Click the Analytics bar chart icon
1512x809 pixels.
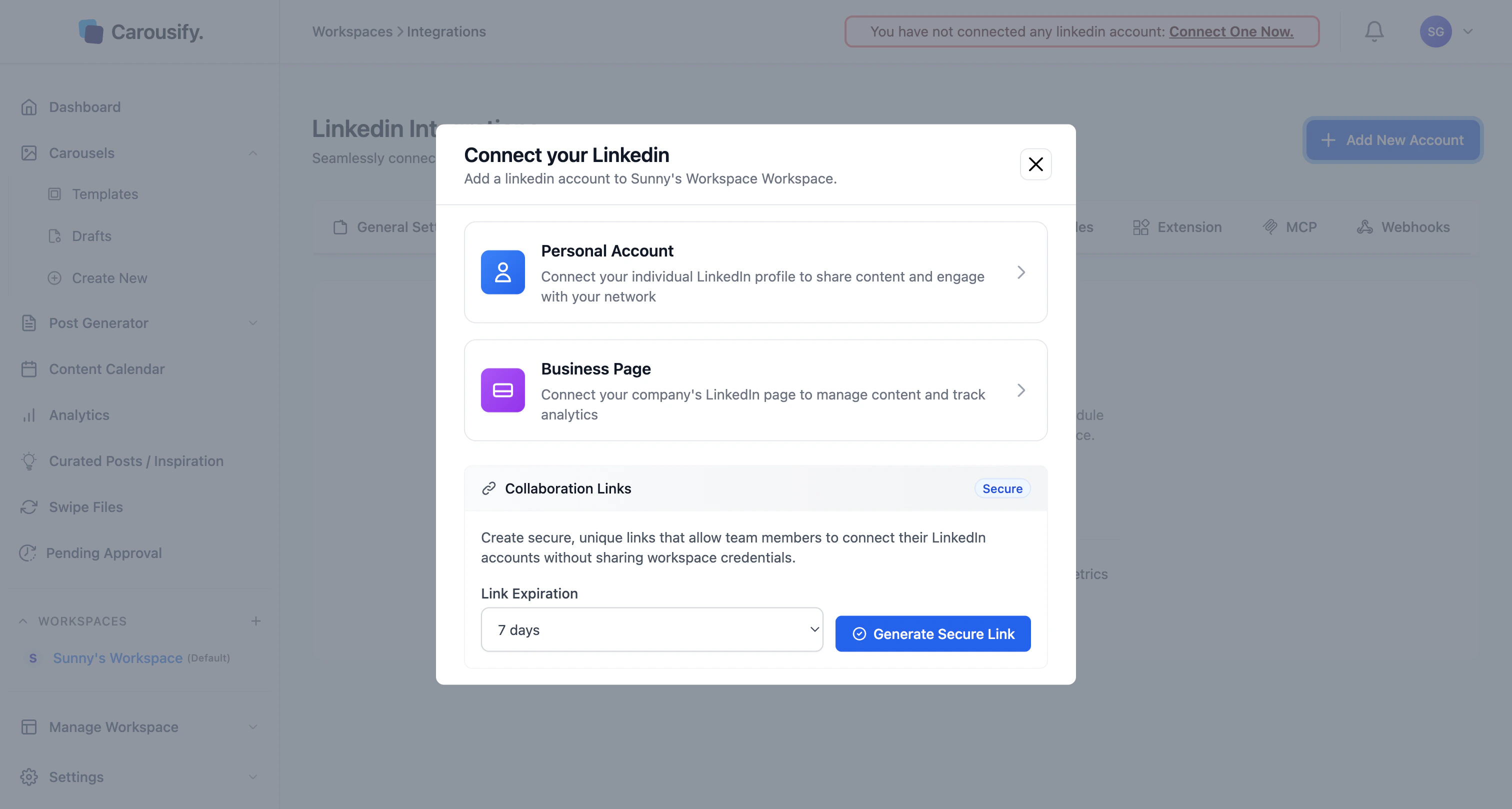(29, 415)
